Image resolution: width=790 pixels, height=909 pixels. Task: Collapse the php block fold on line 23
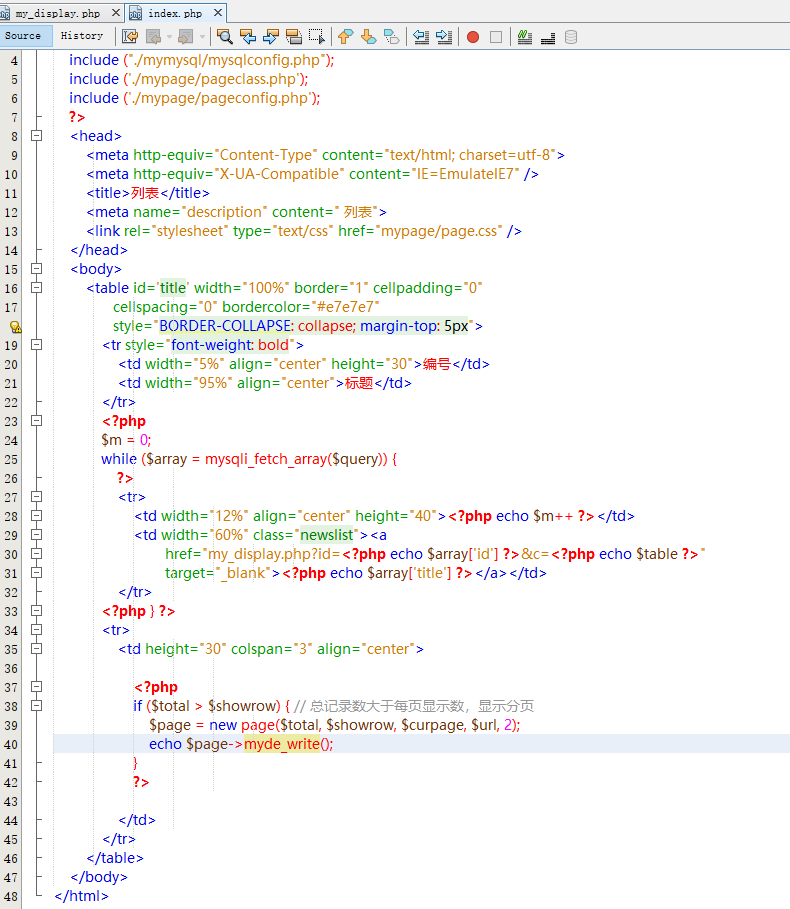click(x=37, y=421)
